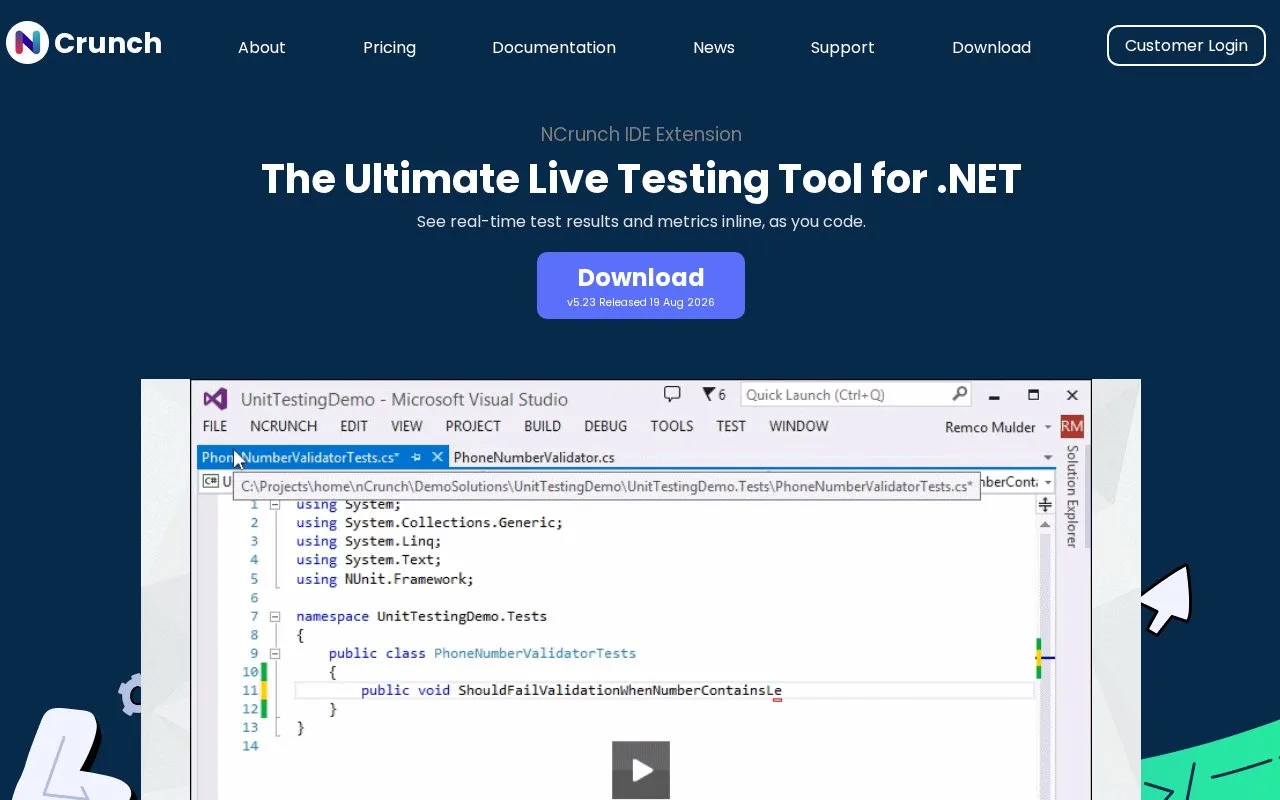Click the TEST menu in the video
The height and width of the screenshot is (800, 1280).
731,426
